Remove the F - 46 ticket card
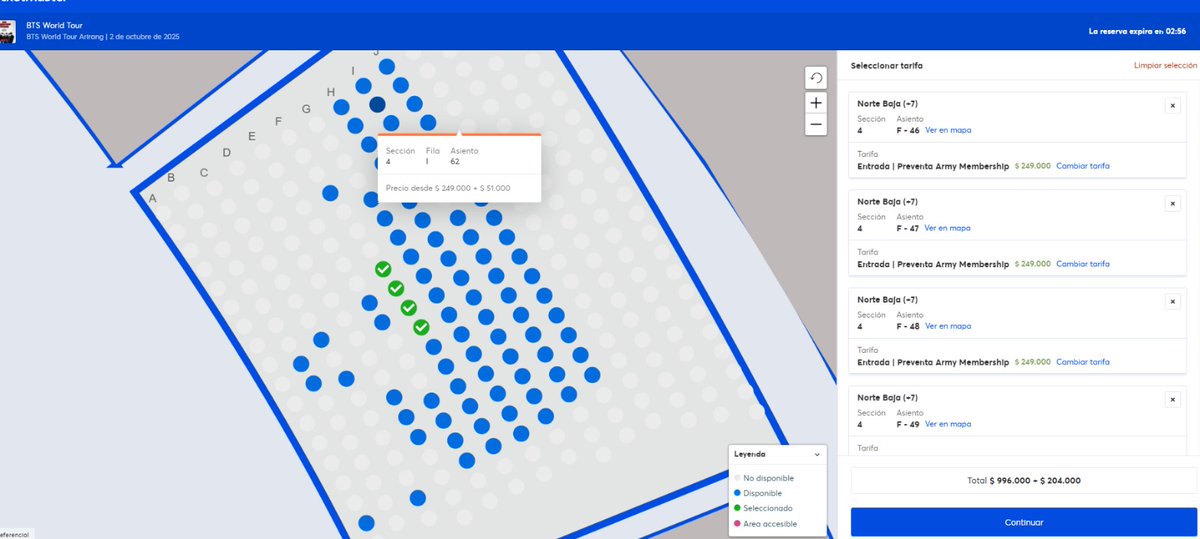1200x539 pixels. (x=1172, y=105)
